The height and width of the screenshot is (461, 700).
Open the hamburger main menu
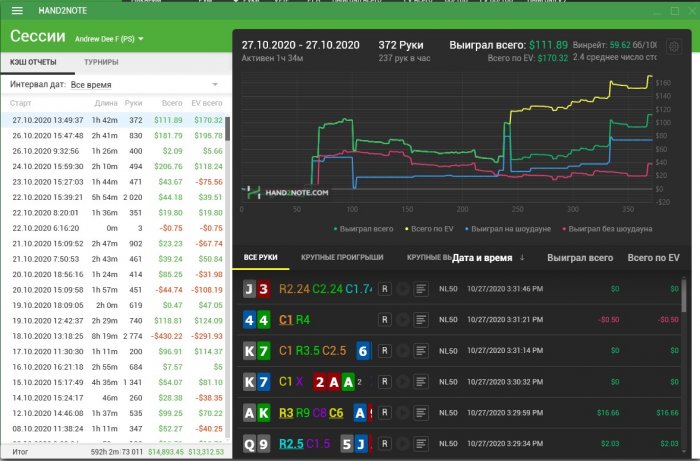[x=17, y=10]
